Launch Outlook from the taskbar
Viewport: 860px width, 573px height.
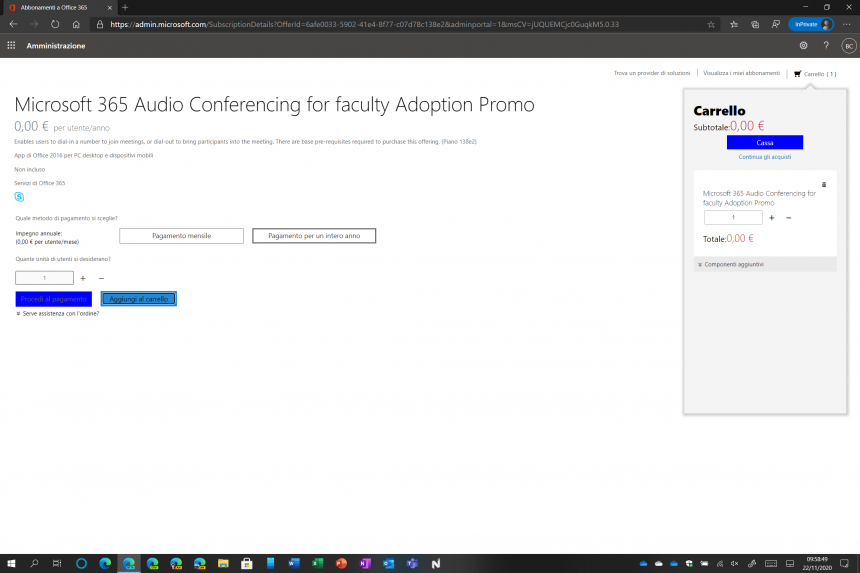(x=388, y=563)
